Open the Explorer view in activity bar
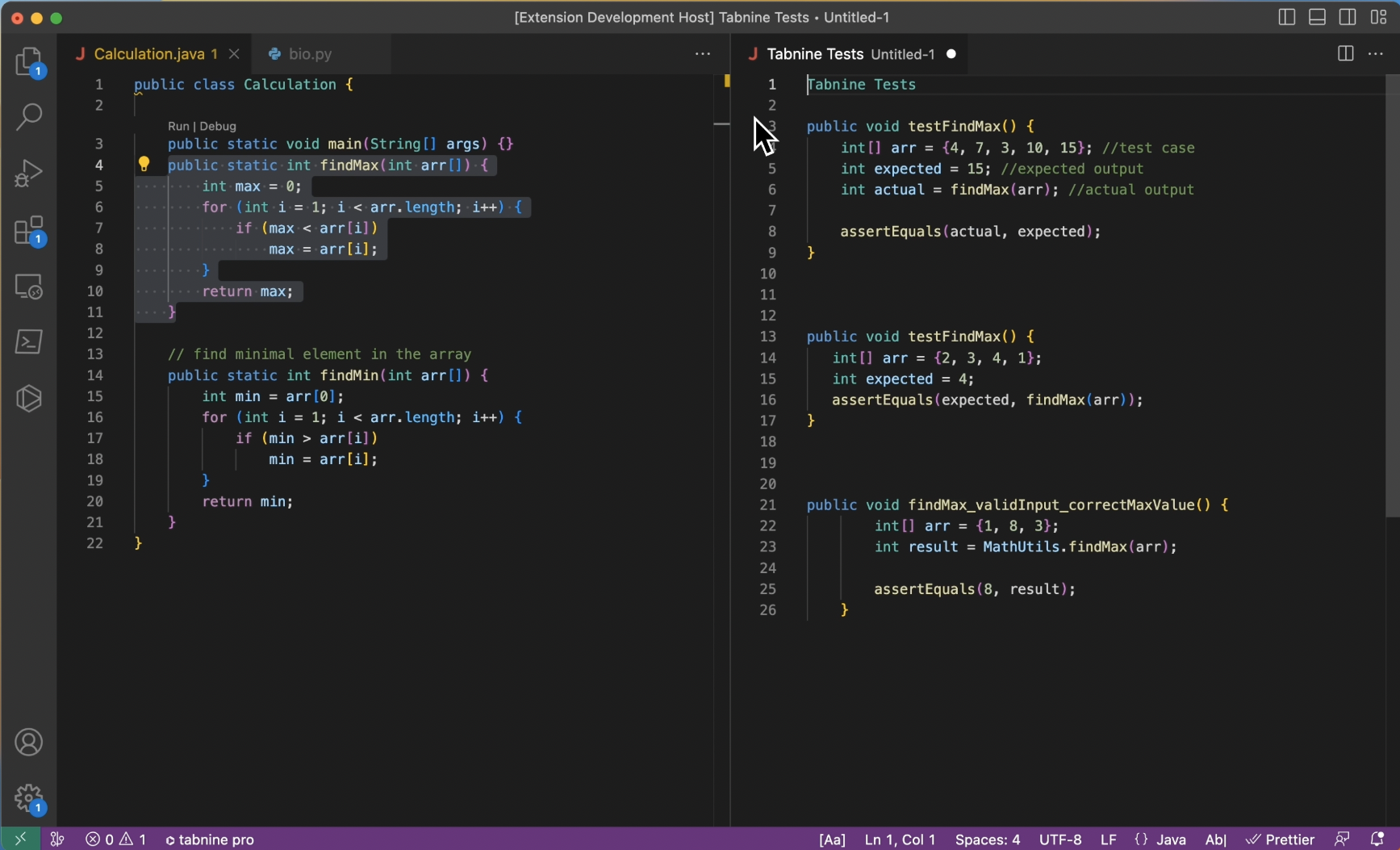Viewport: 1400px width, 850px height. click(29, 62)
